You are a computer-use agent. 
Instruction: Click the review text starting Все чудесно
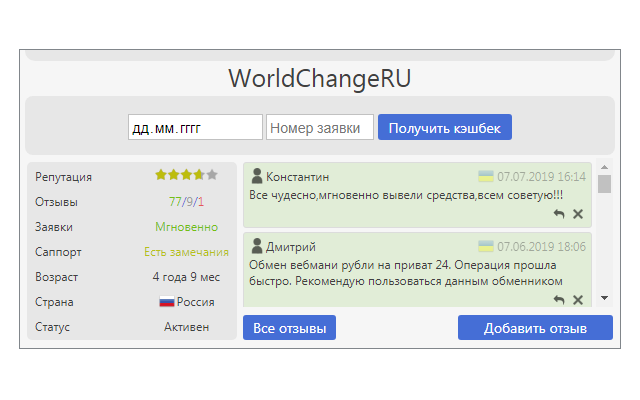point(406,195)
